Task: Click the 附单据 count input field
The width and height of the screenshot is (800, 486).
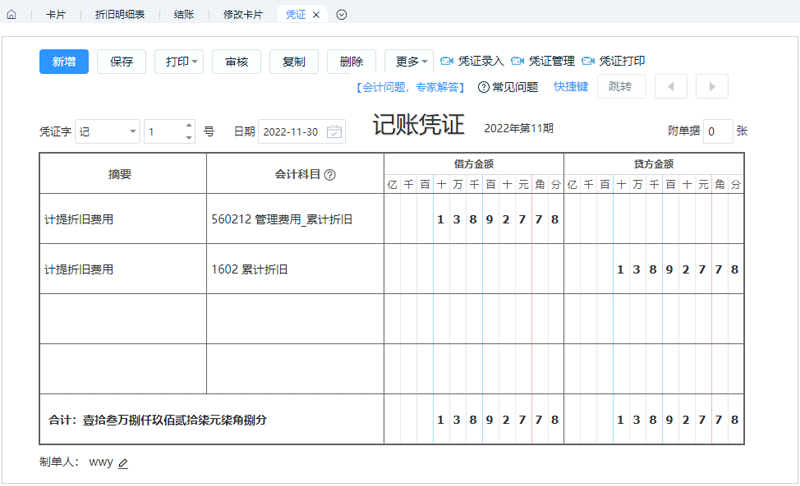Action: pos(718,132)
